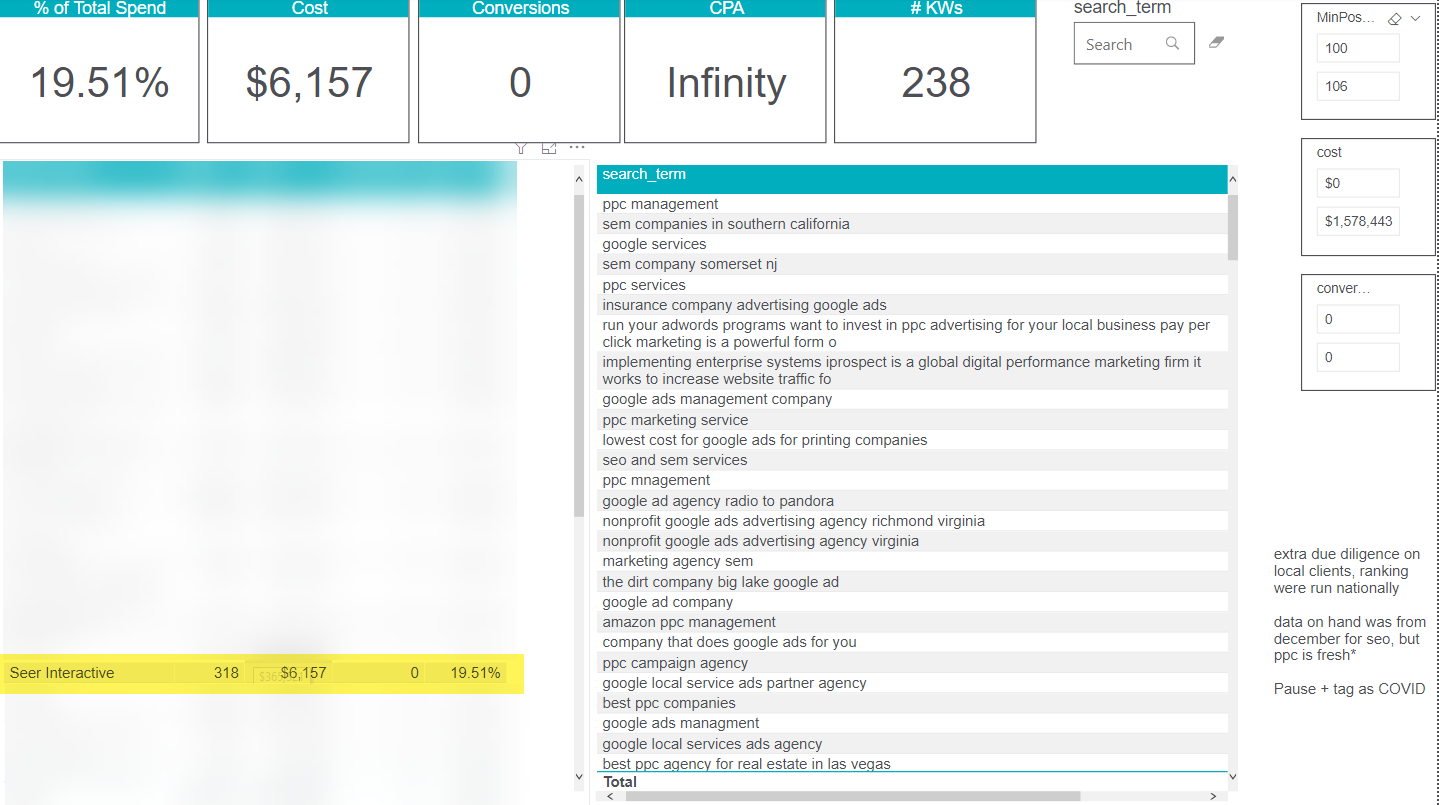Click the magnifier icon in the search box
The height and width of the screenshot is (805, 1439).
coord(1172,44)
